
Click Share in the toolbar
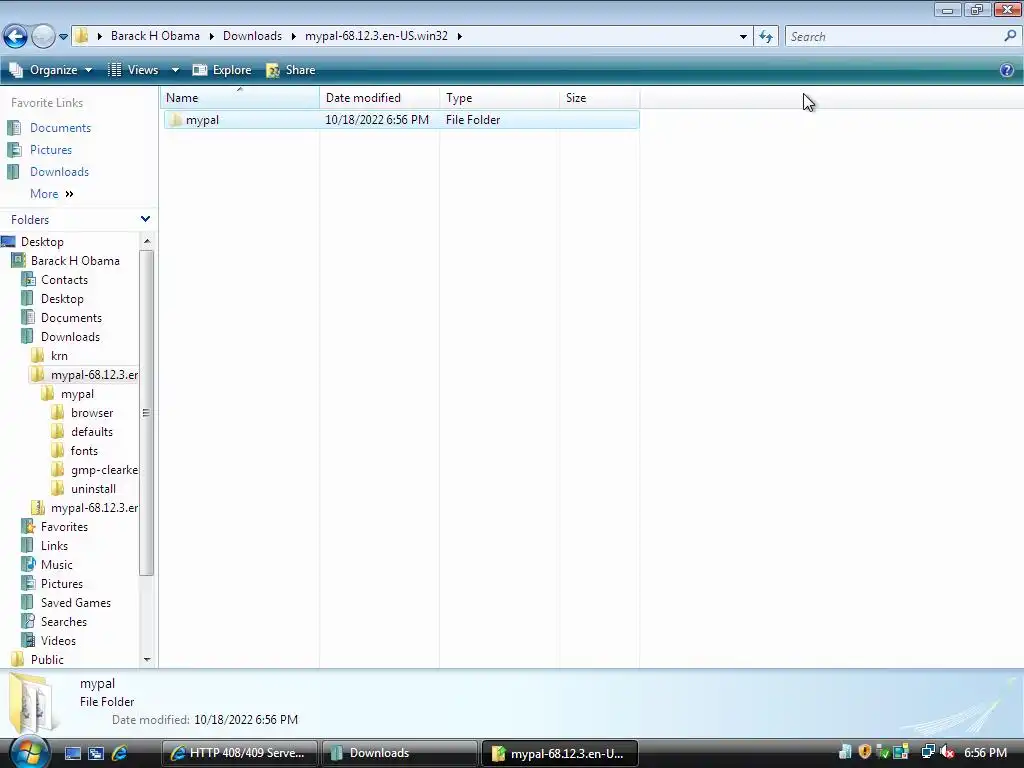(291, 70)
